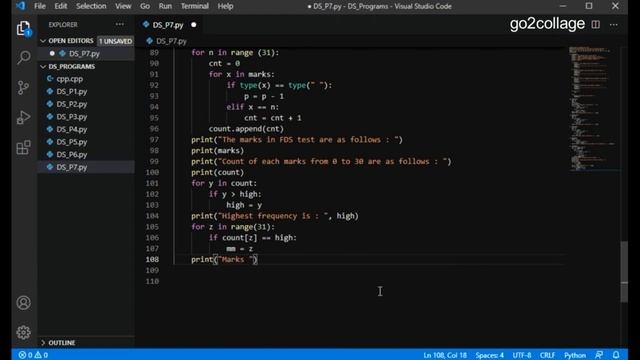Open the Terminal menu

pyautogui.click(x=195, y=6)
